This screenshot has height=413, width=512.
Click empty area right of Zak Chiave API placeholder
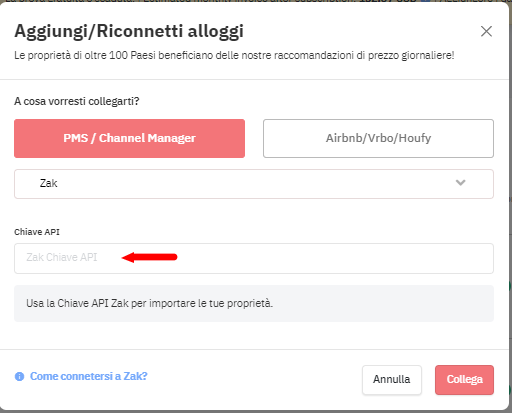[x=333, y=258]
